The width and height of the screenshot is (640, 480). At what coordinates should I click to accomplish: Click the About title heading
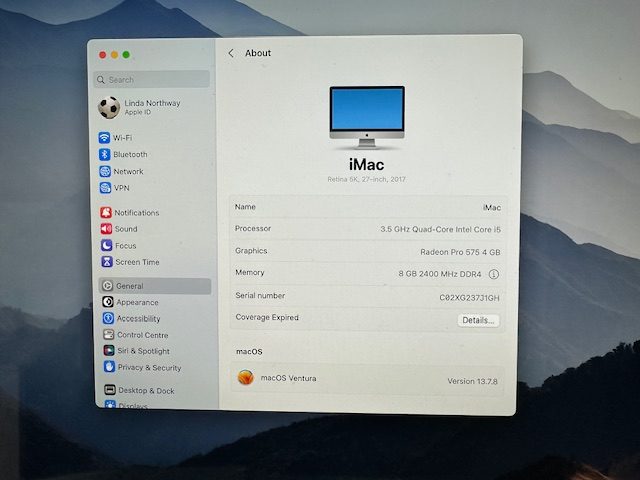[x=258, y=53]
